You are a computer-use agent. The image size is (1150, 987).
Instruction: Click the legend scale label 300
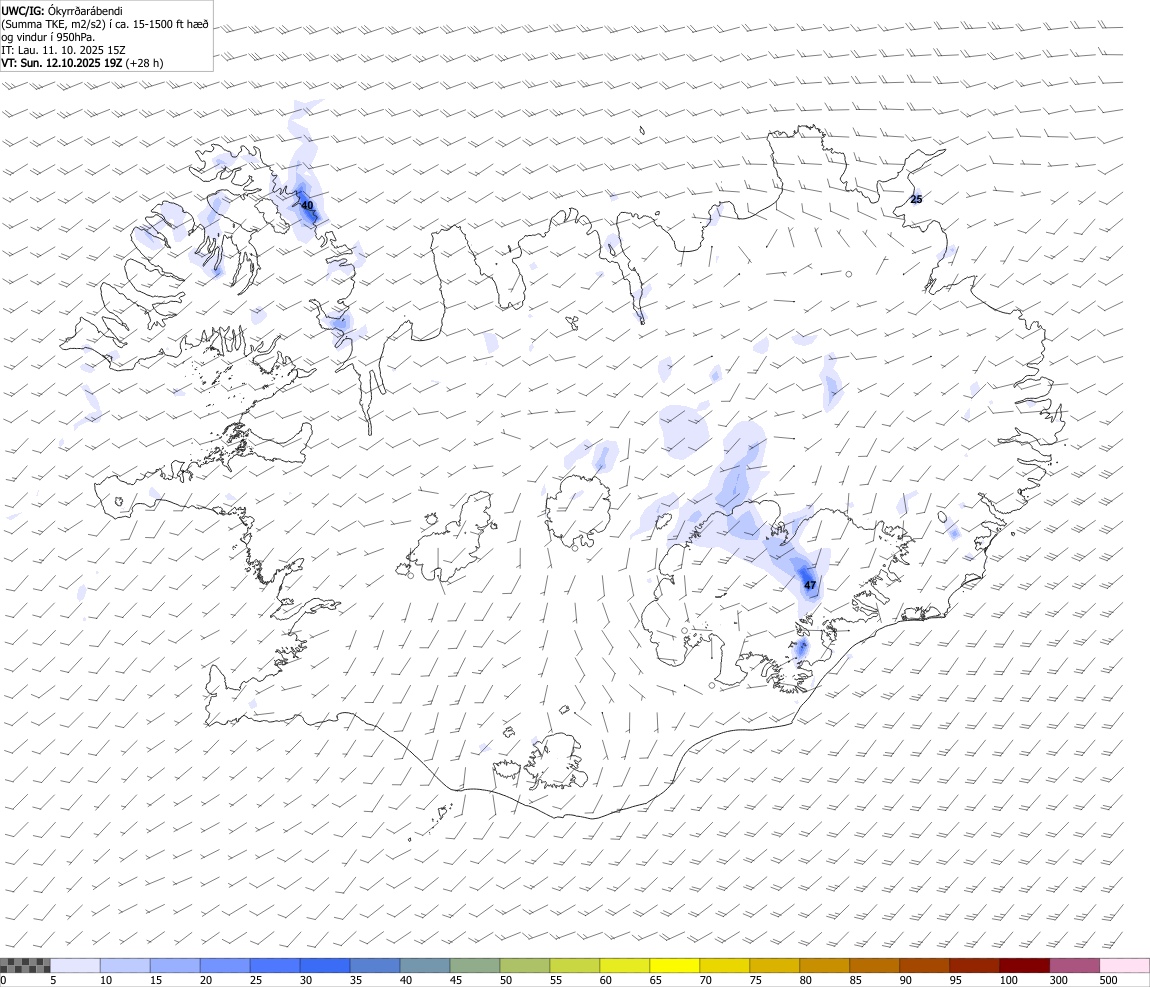1058,980
